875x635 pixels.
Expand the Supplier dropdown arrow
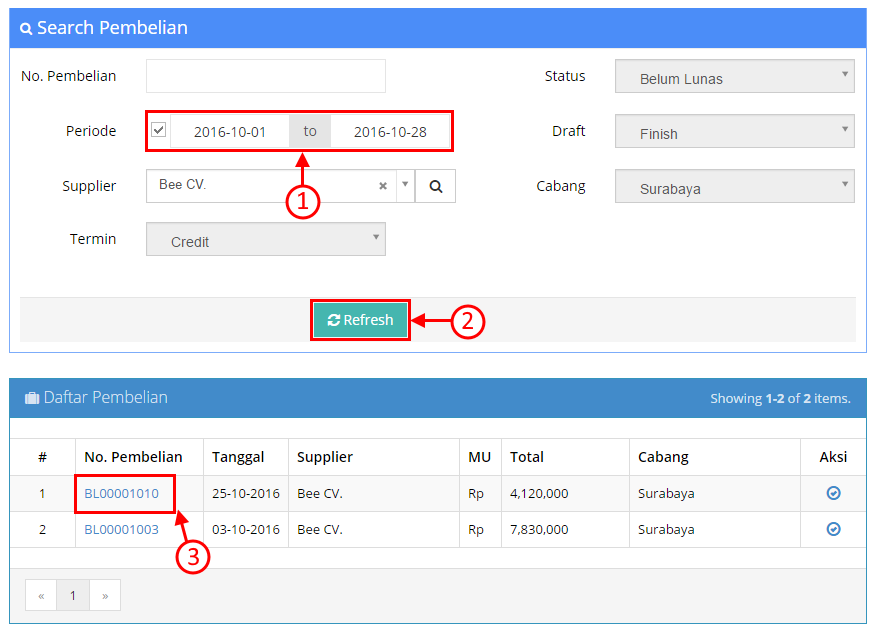405,185
